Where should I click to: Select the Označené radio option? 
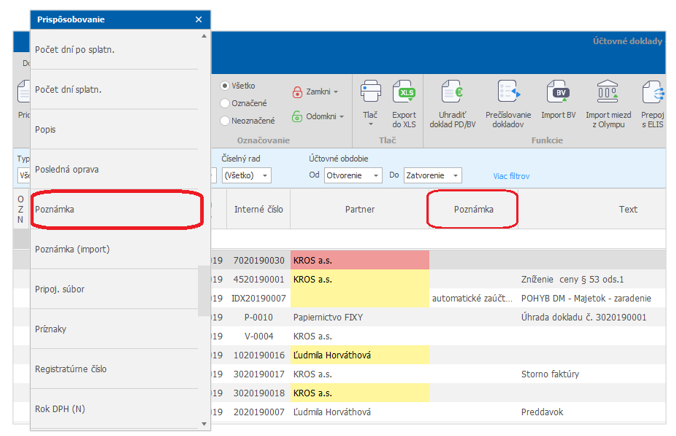pyautogui.click(x=244, y=103)
